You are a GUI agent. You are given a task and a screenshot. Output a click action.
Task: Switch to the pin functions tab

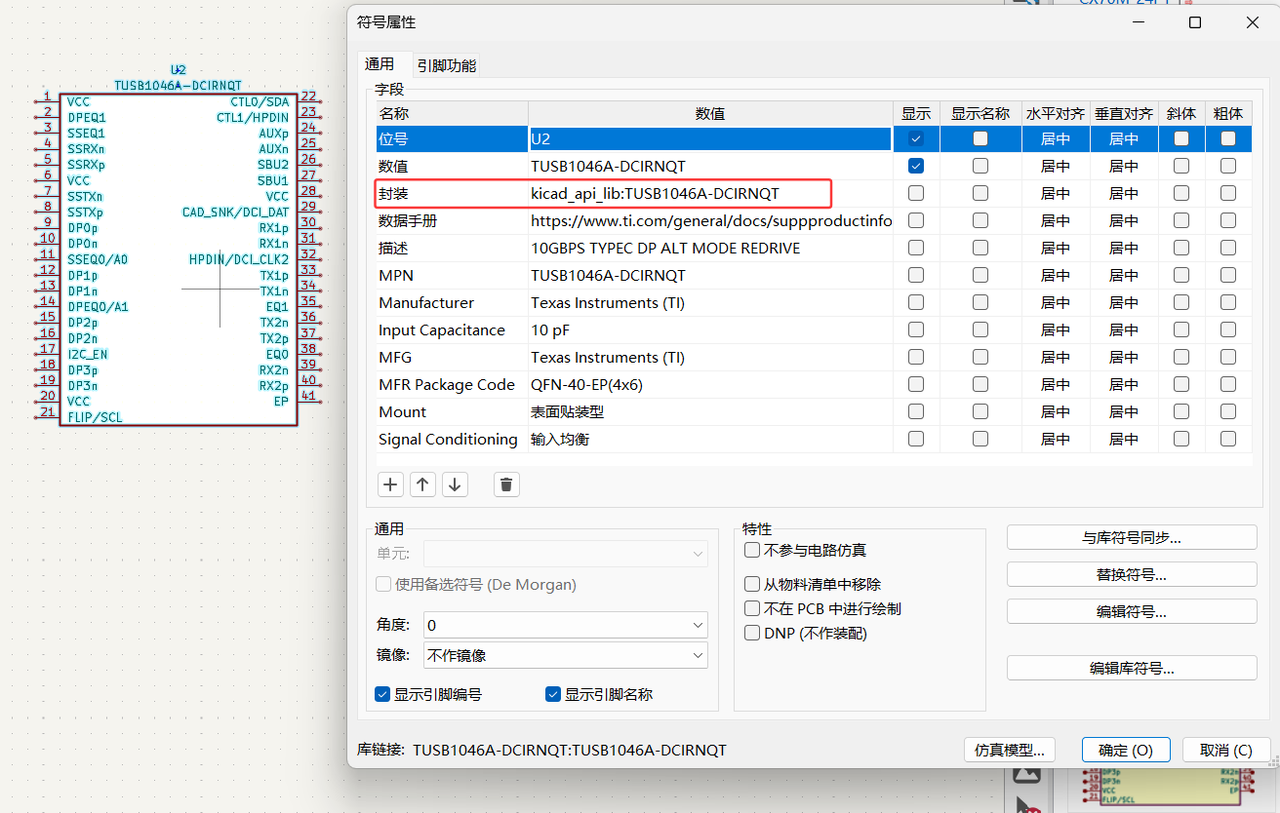click(x=446, y=65)
